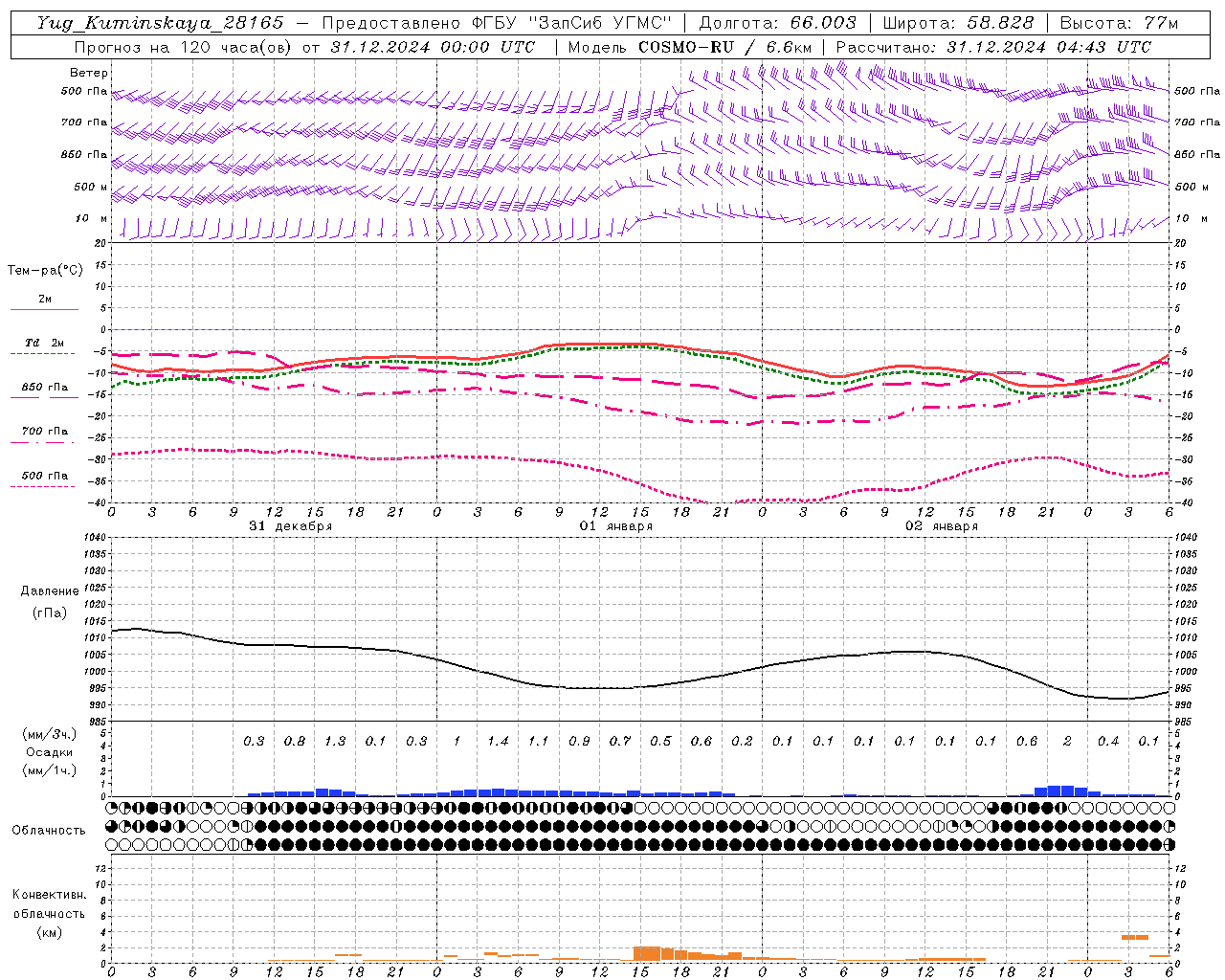This screenshot has width=1225, height=980.
Task: Click the precipitation value 0.8
Action: 295,742
